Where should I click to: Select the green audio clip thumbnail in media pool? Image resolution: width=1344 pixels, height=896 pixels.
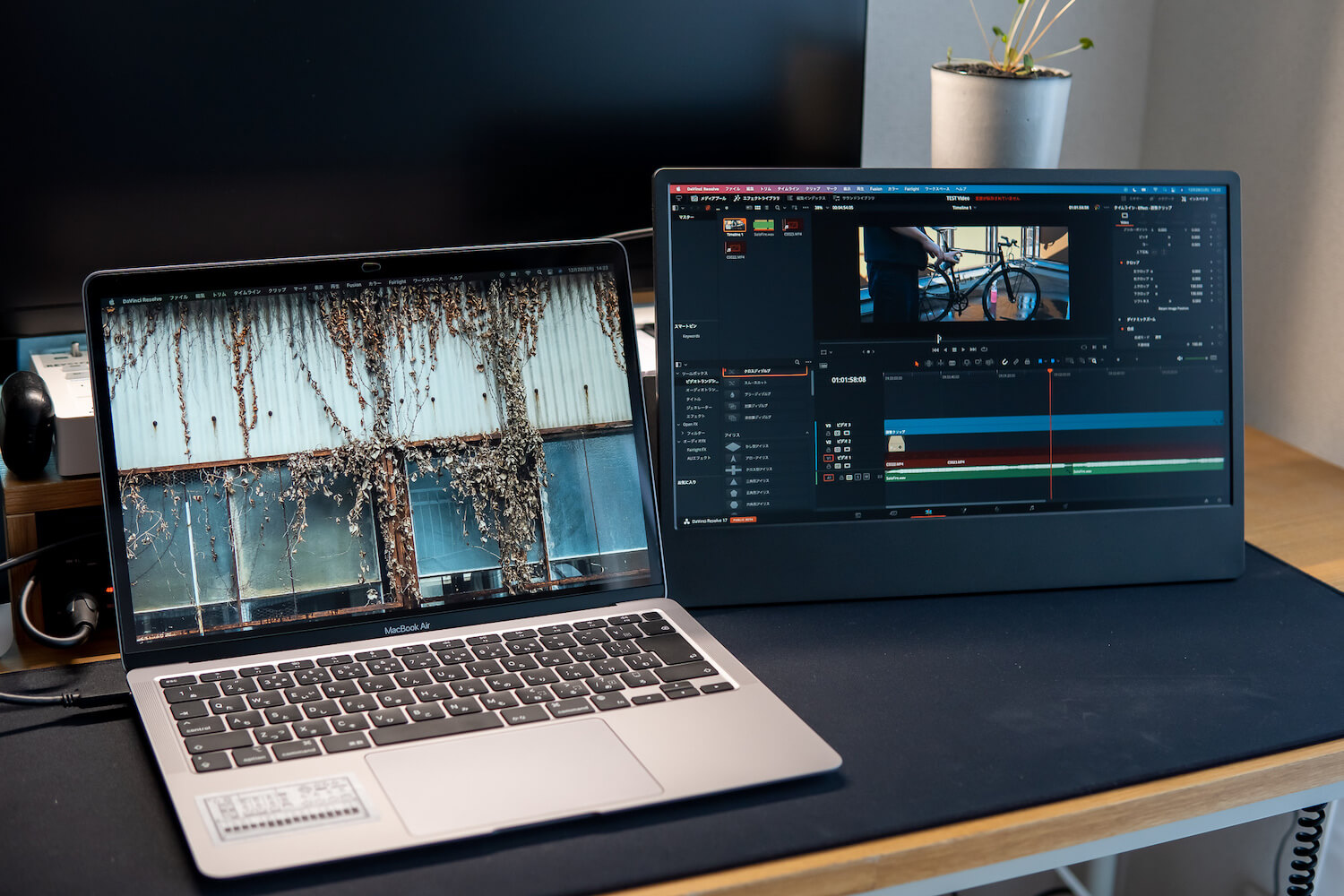(763, 226)
